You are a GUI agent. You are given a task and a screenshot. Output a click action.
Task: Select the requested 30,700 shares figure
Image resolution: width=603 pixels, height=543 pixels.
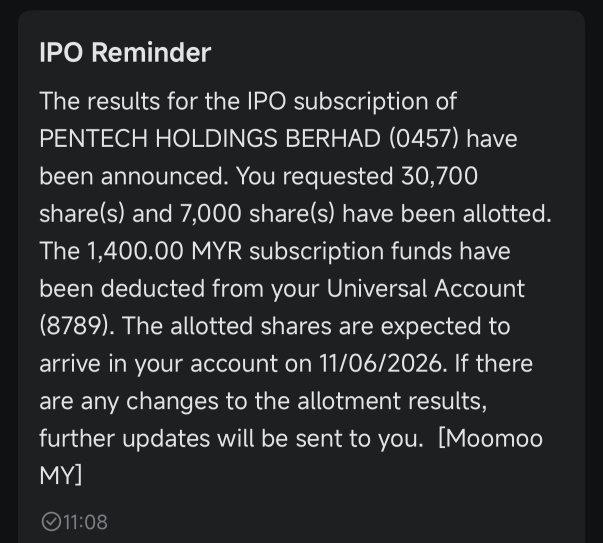[439, 176]
